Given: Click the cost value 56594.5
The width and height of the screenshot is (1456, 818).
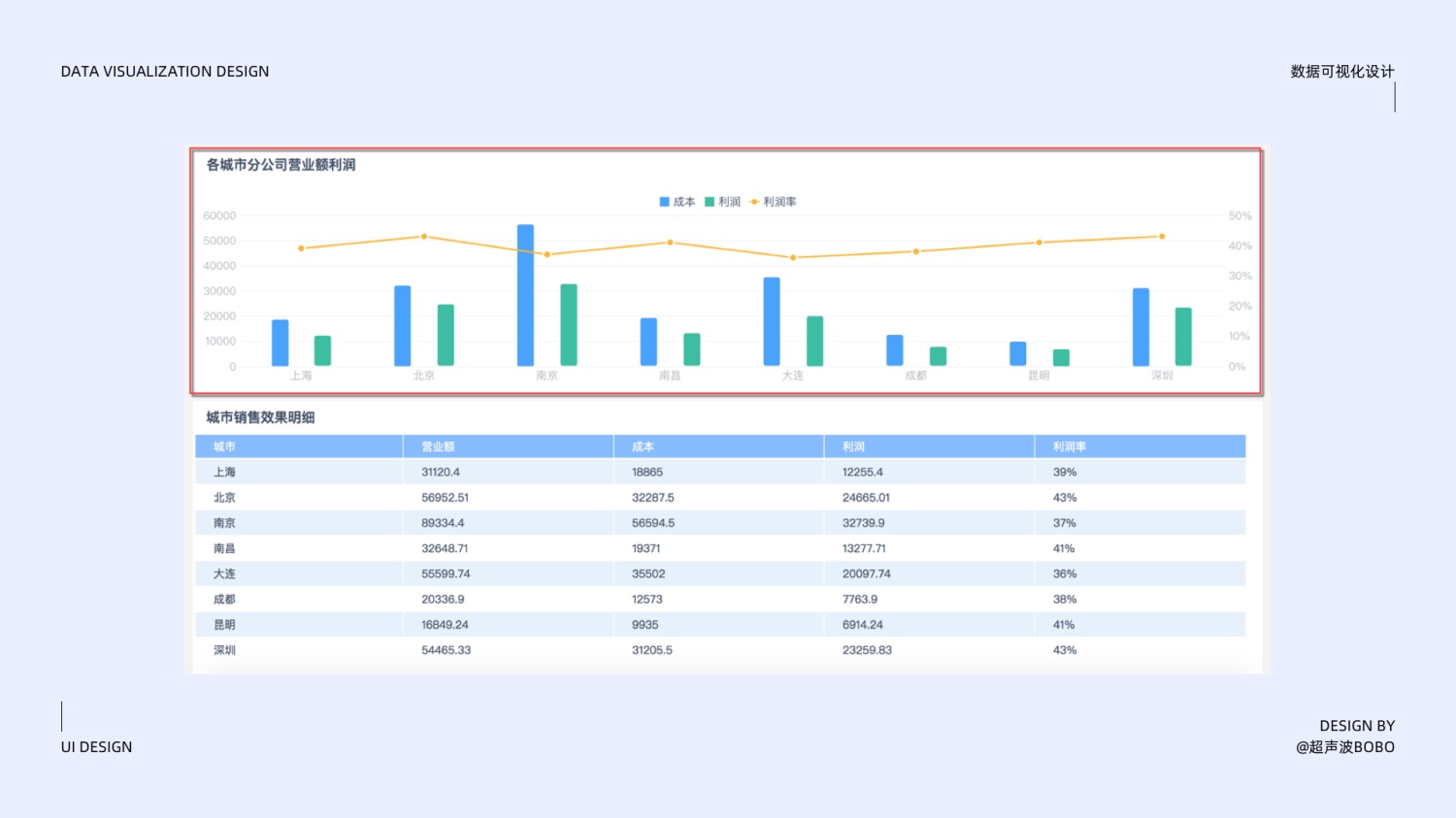Looking at the screenshot, I should pyautogui.click(x=653, y=523).
